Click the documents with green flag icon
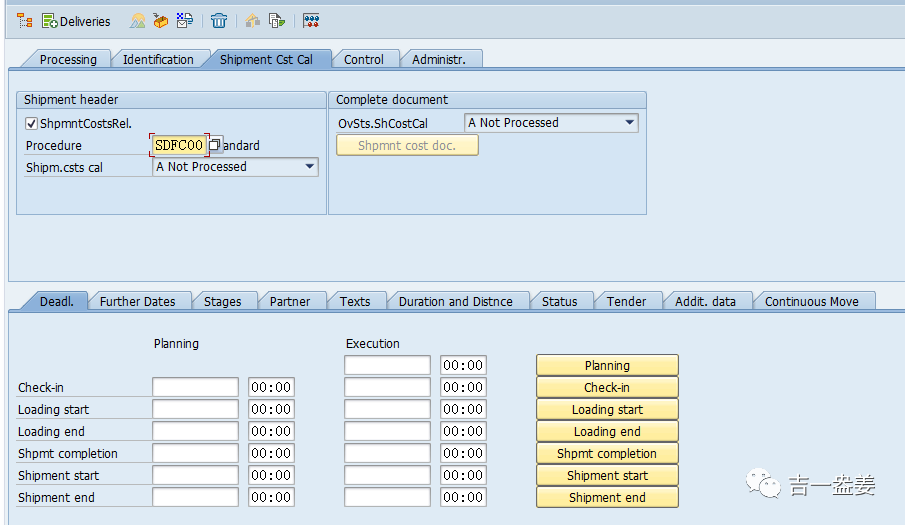 coord(277,21)
